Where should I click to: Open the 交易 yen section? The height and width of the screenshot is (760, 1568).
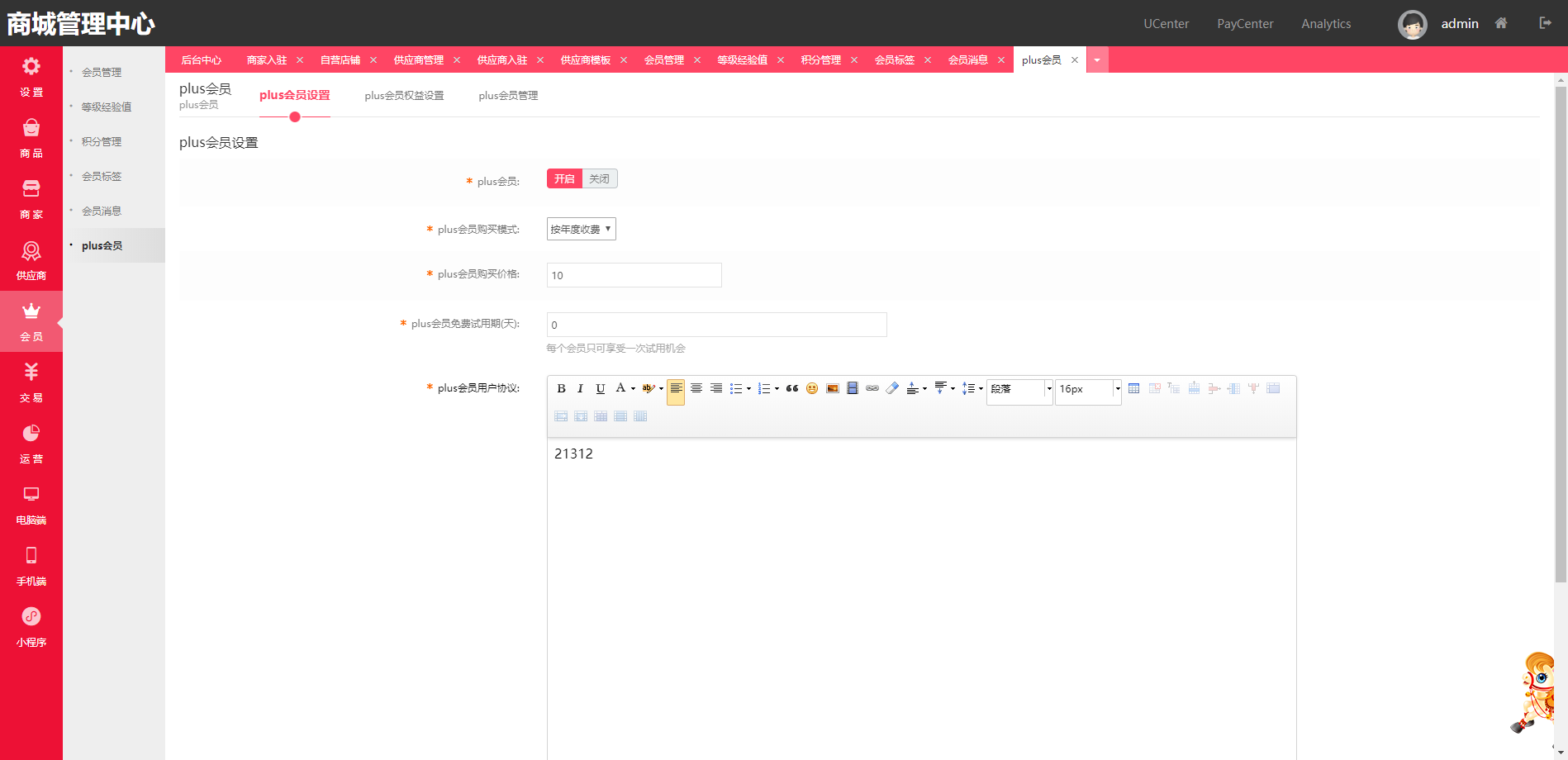(x=31, y=382)
